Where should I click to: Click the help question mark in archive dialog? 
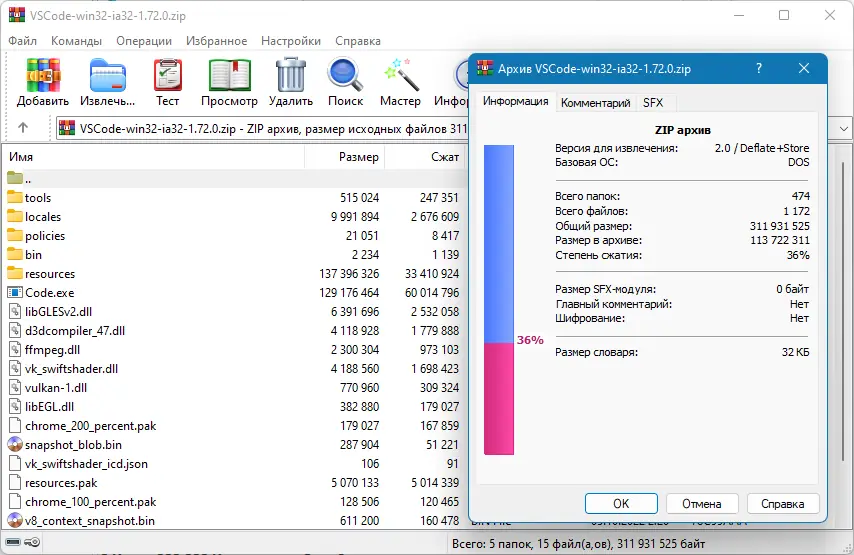[759, 69]
